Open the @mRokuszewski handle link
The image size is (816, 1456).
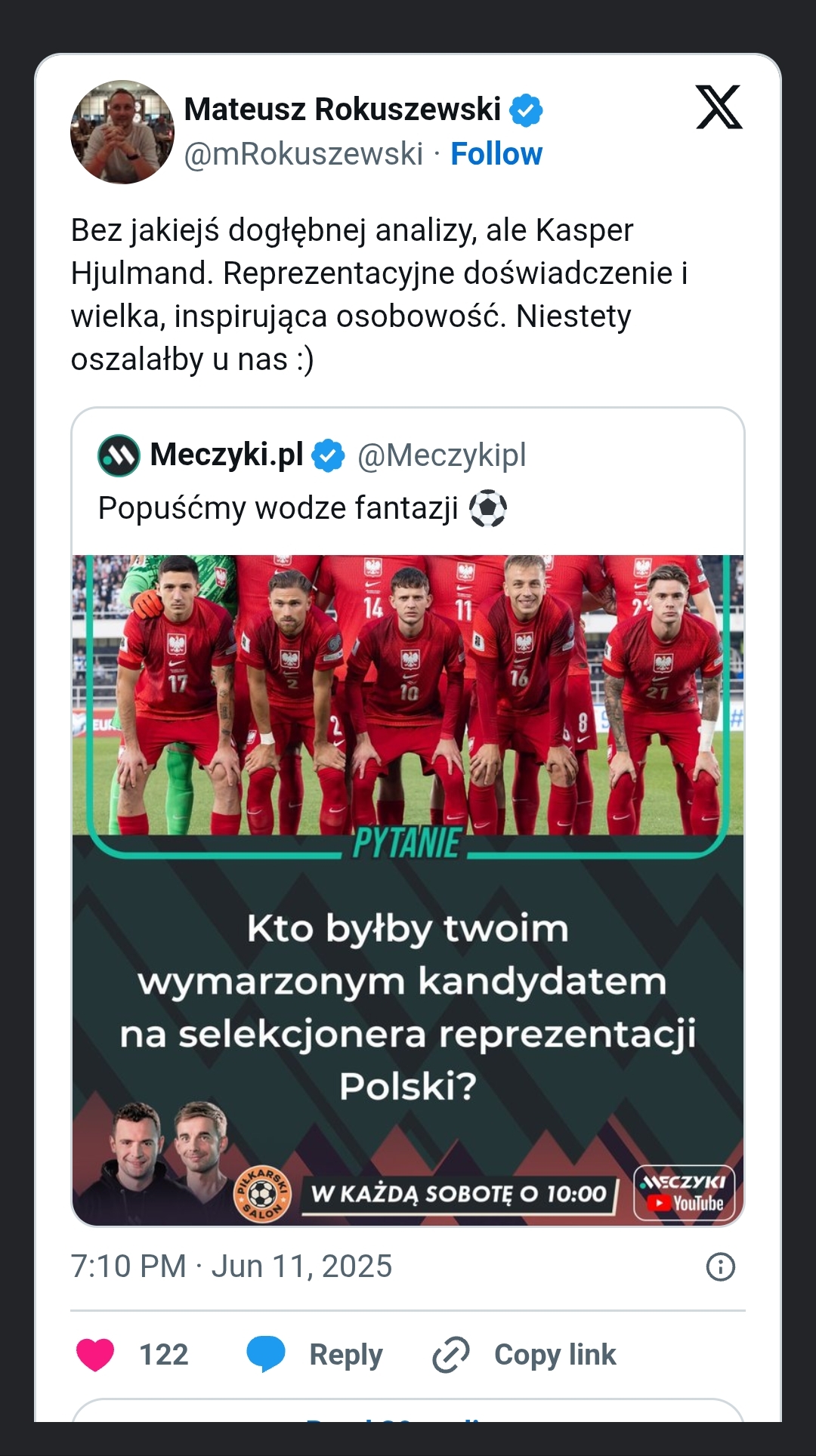(304, 154)
